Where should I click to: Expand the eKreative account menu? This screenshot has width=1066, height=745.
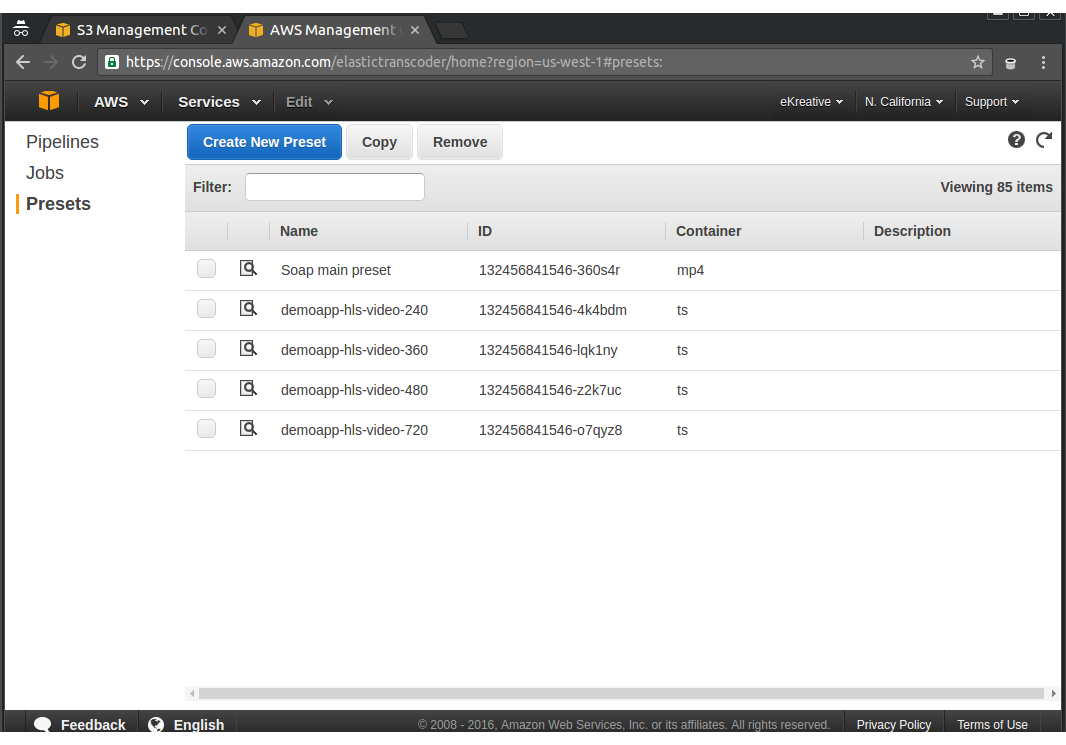pyautogui.click(x=811, y=102)
